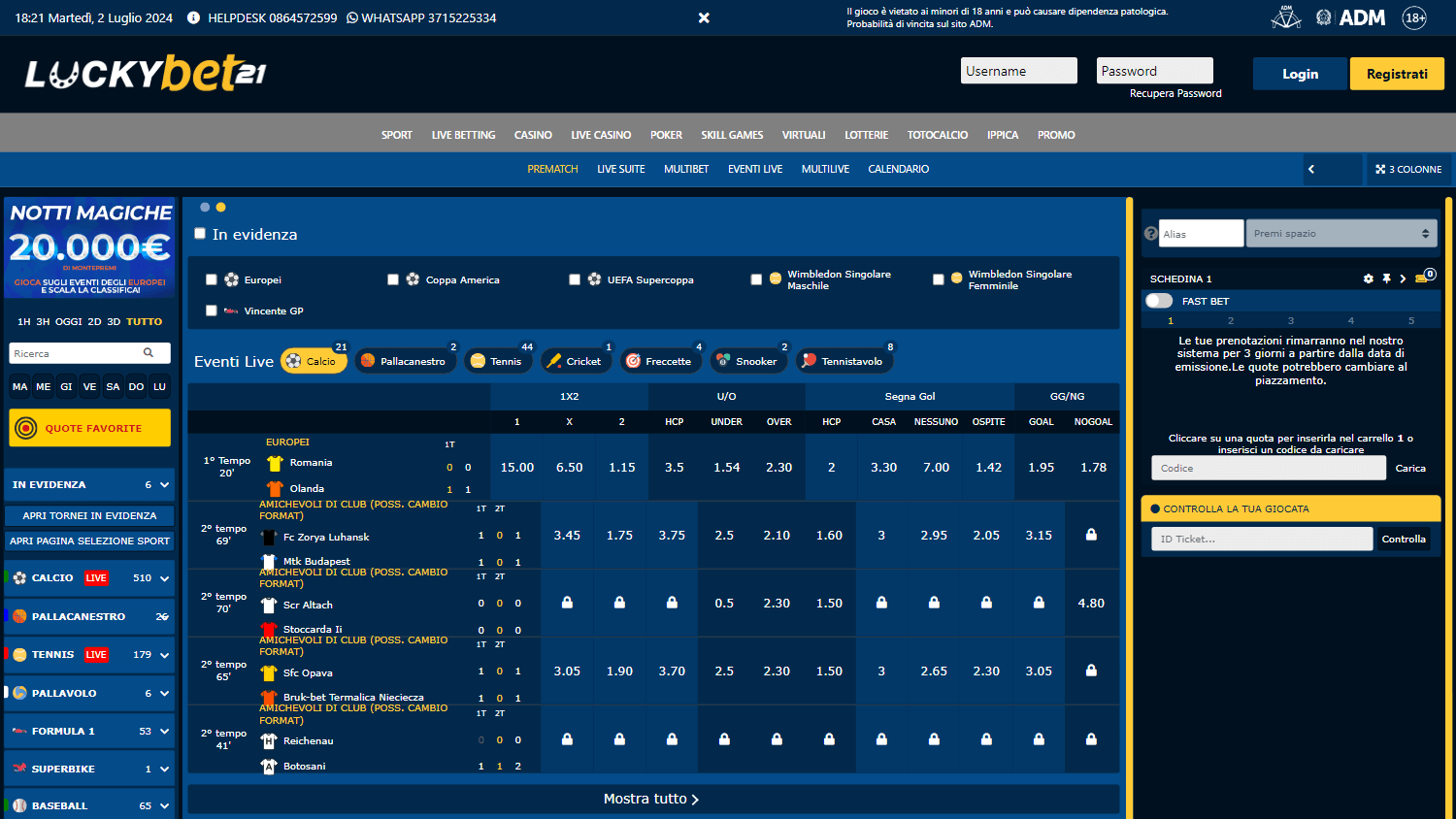
Task: Click the WhatsApp contact icon
Action: click(352, 17)
